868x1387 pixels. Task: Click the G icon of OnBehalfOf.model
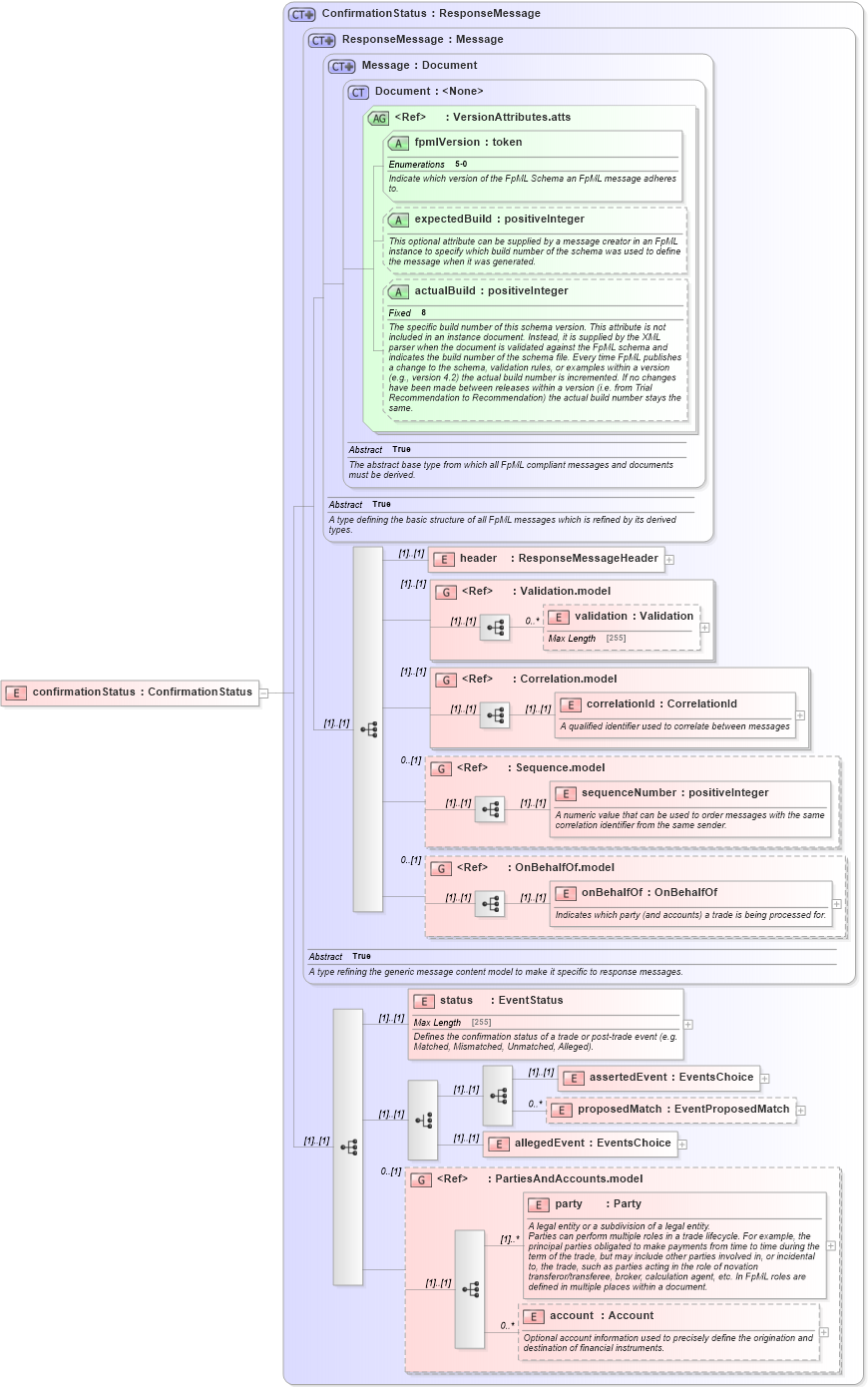pos(441,868)
